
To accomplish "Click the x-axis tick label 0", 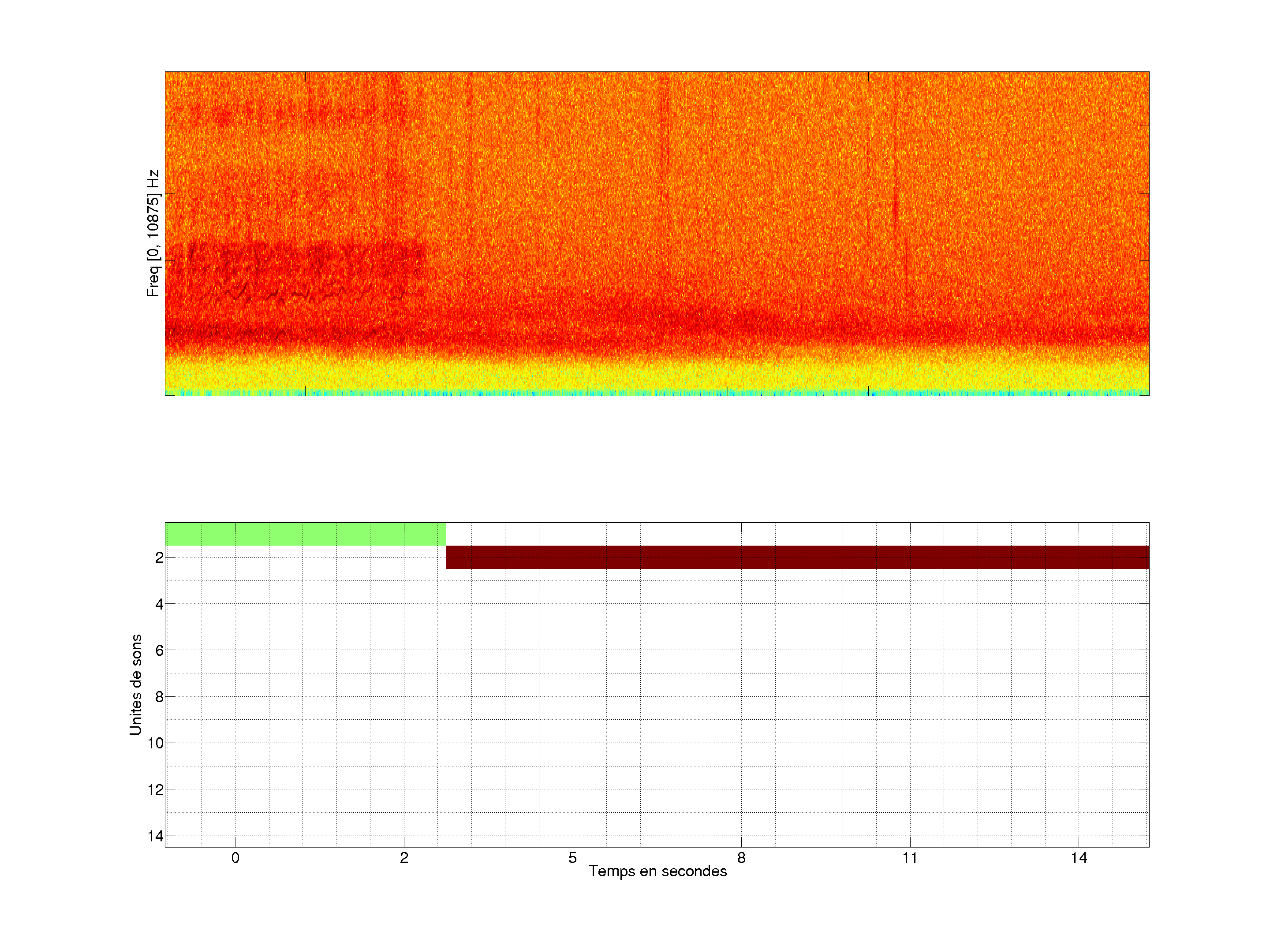I will [235, 858].
